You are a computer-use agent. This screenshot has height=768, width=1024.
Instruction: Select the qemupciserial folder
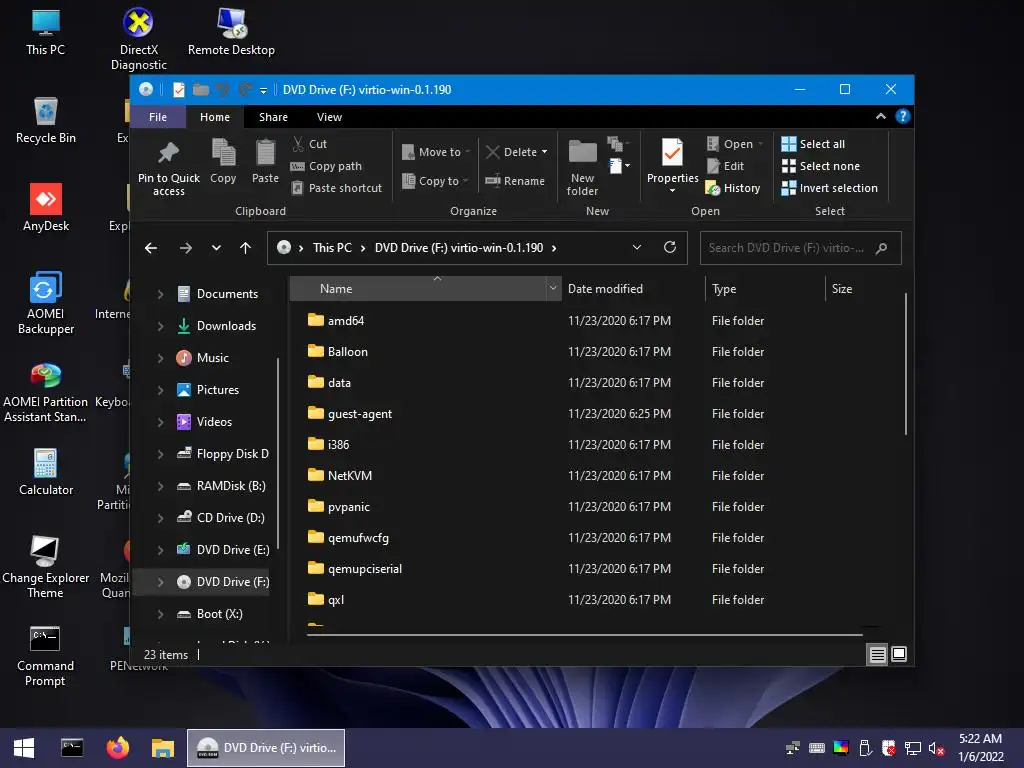(364, 569)
